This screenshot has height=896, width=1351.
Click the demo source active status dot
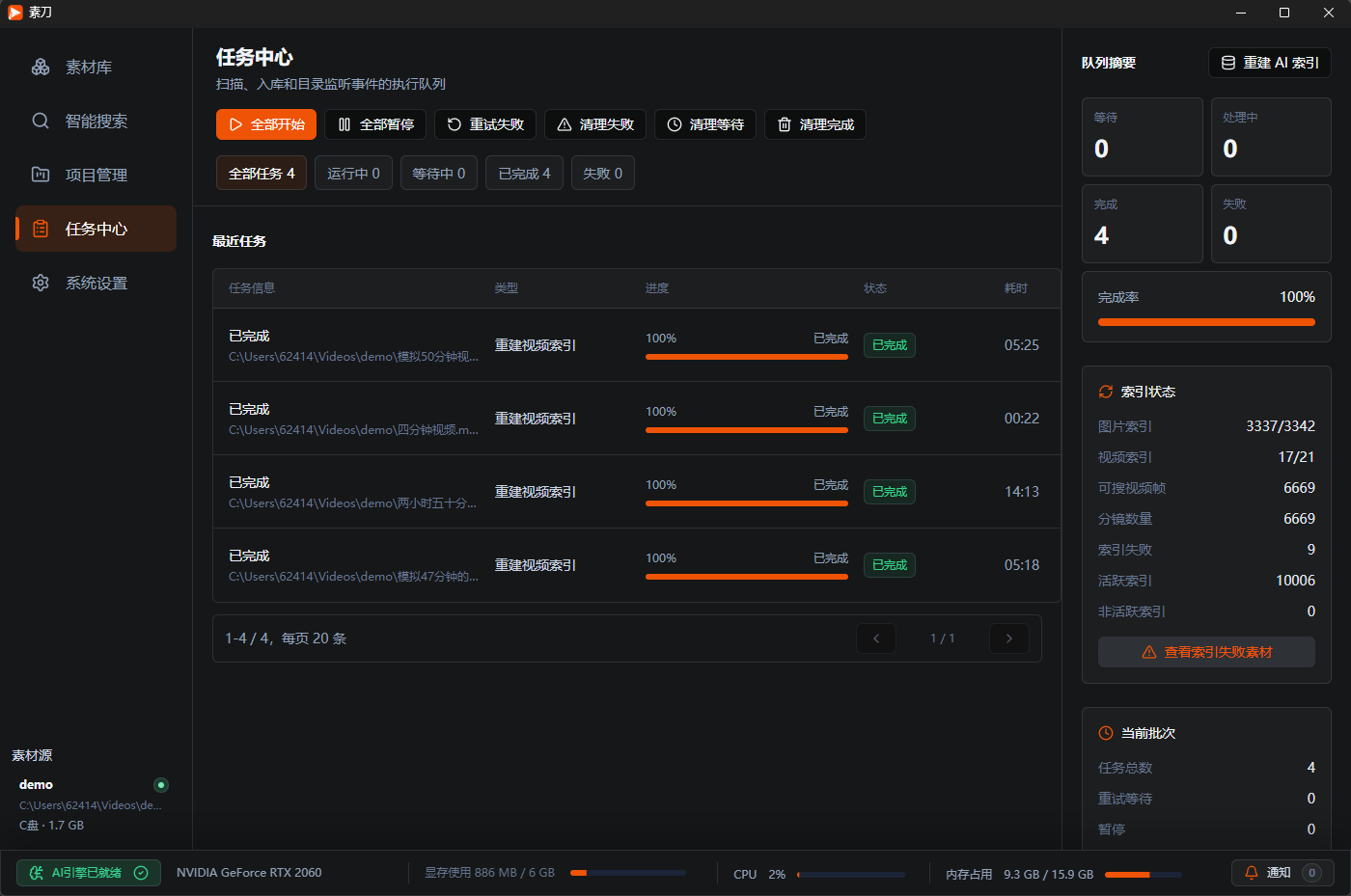(x=161, y=785)
